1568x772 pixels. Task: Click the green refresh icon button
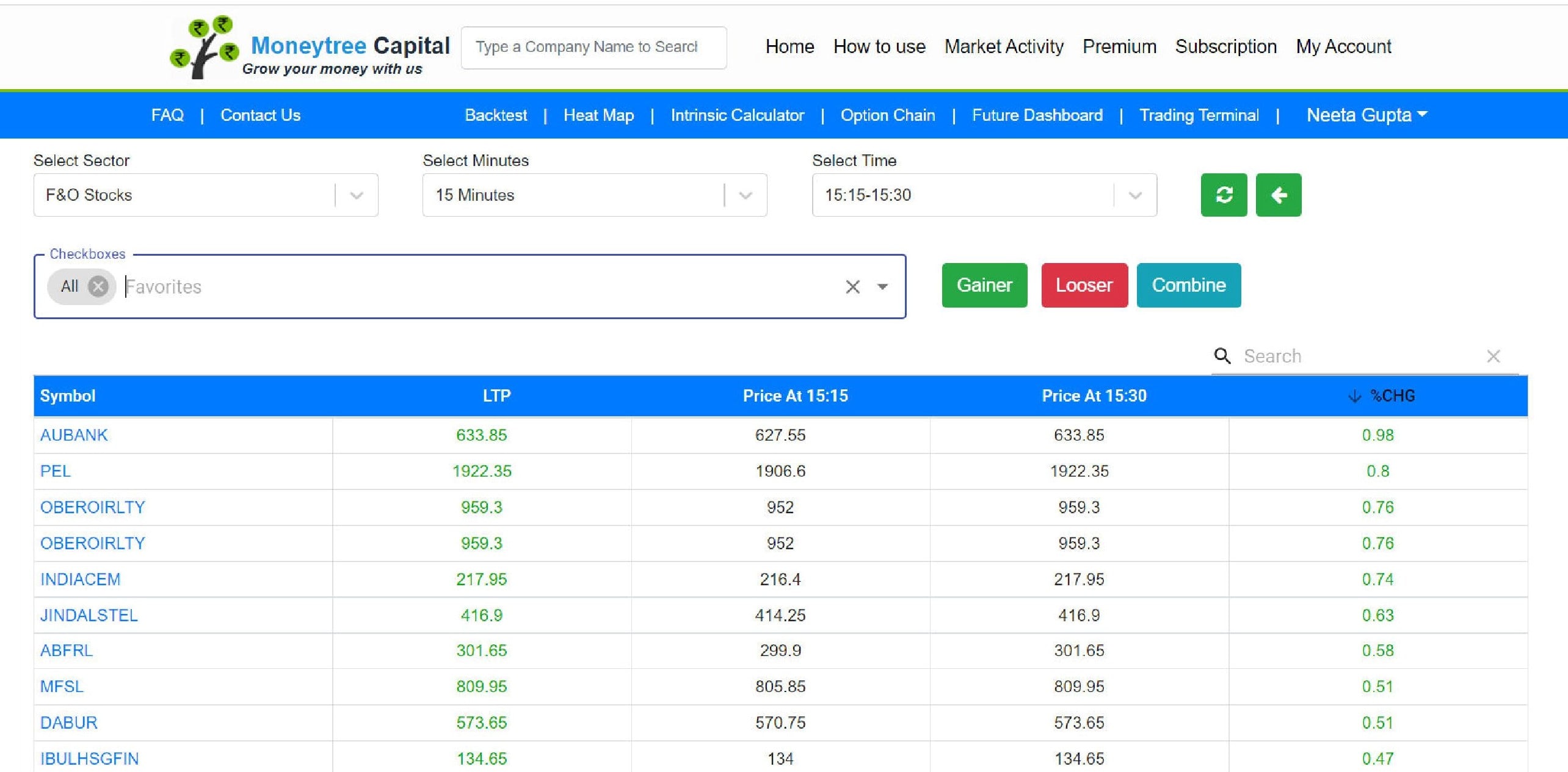click(x=1224, y=195)
